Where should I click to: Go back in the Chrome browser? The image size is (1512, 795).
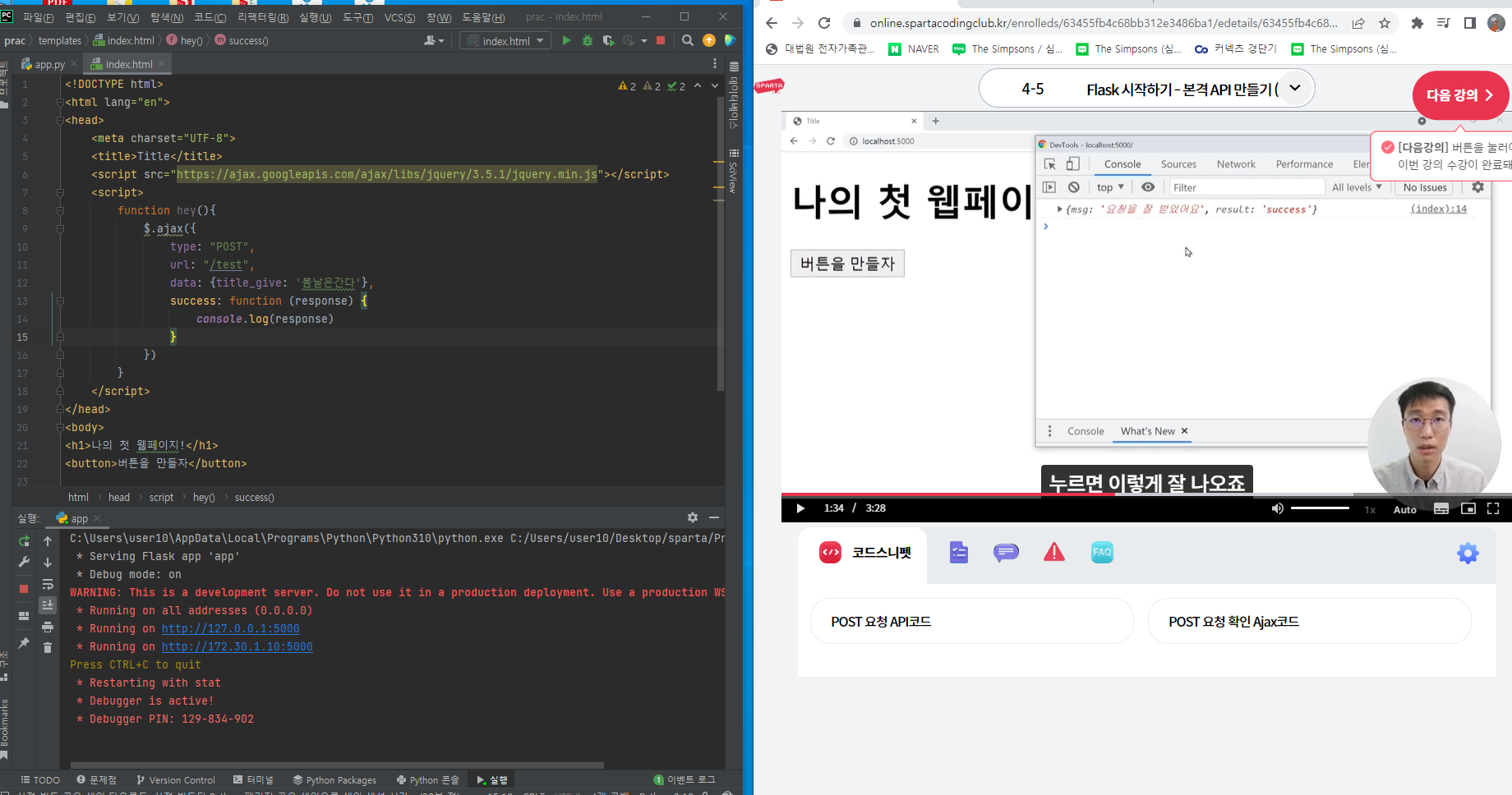[x=772, y=23]
